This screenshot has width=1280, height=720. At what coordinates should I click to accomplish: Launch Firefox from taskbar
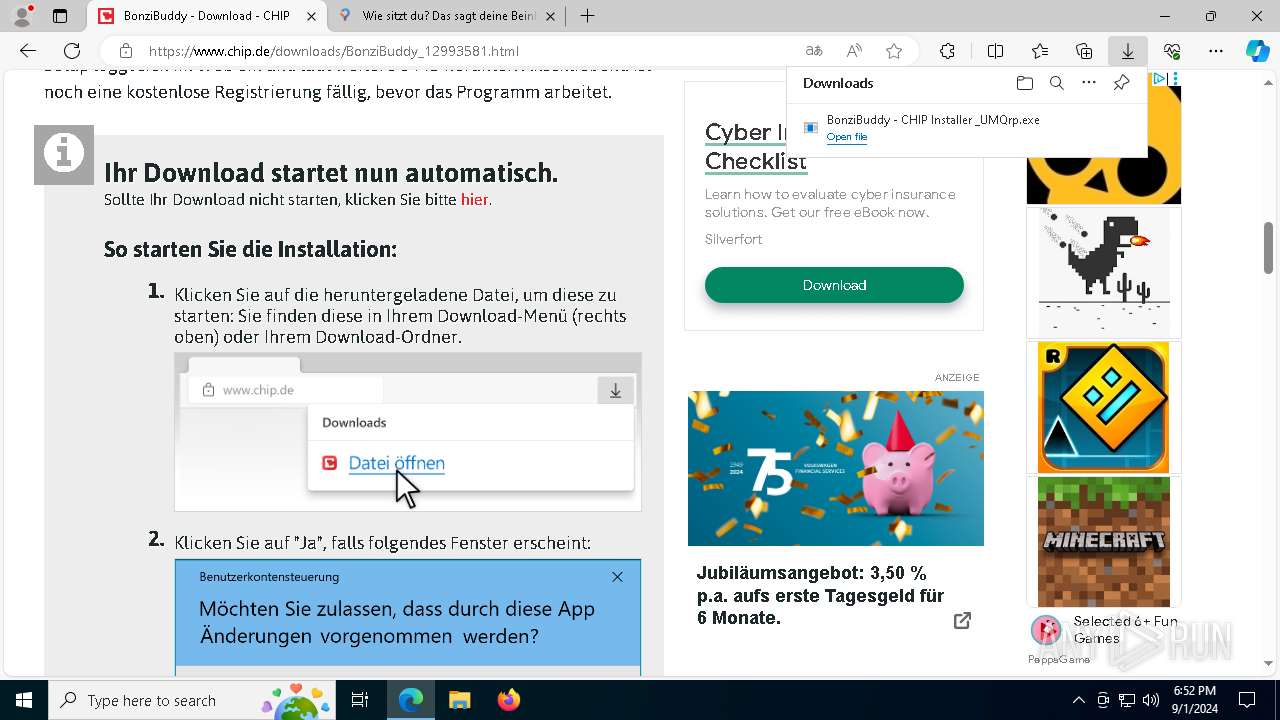[x=508, y=700]
